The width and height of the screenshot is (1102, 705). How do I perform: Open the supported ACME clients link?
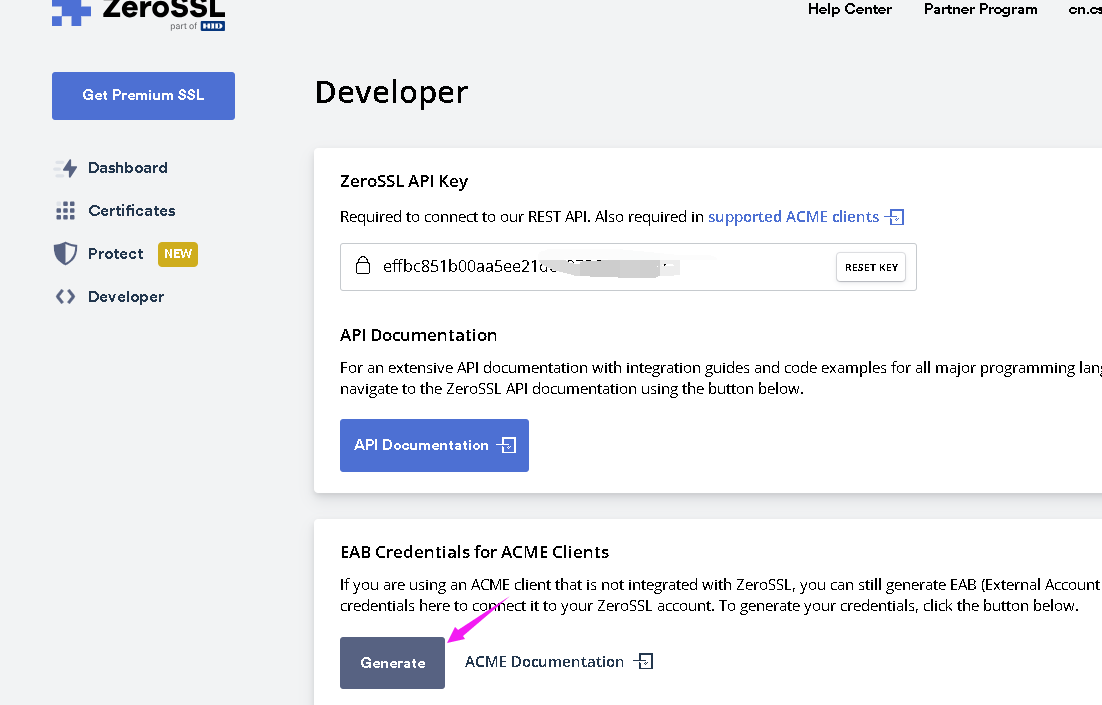pos(793,217)
